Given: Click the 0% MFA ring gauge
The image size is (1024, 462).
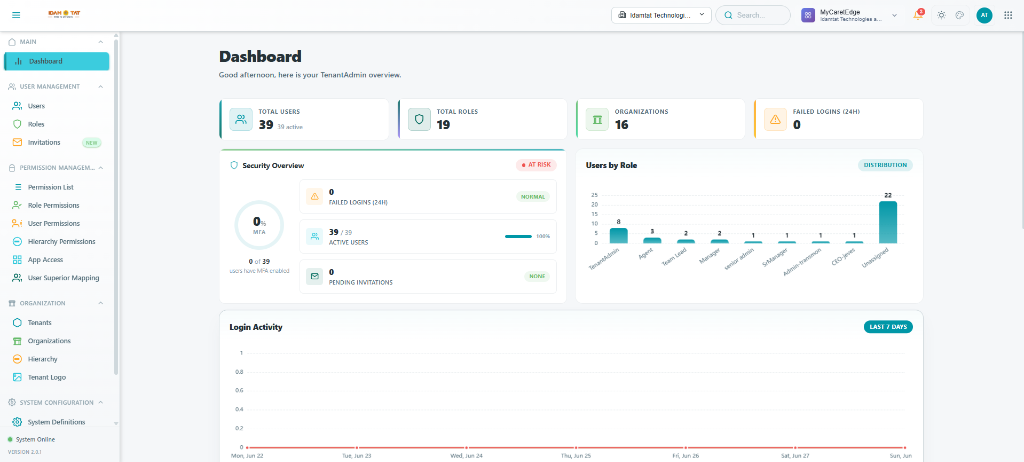Looking at the screenshot, I should click(259, 225).
